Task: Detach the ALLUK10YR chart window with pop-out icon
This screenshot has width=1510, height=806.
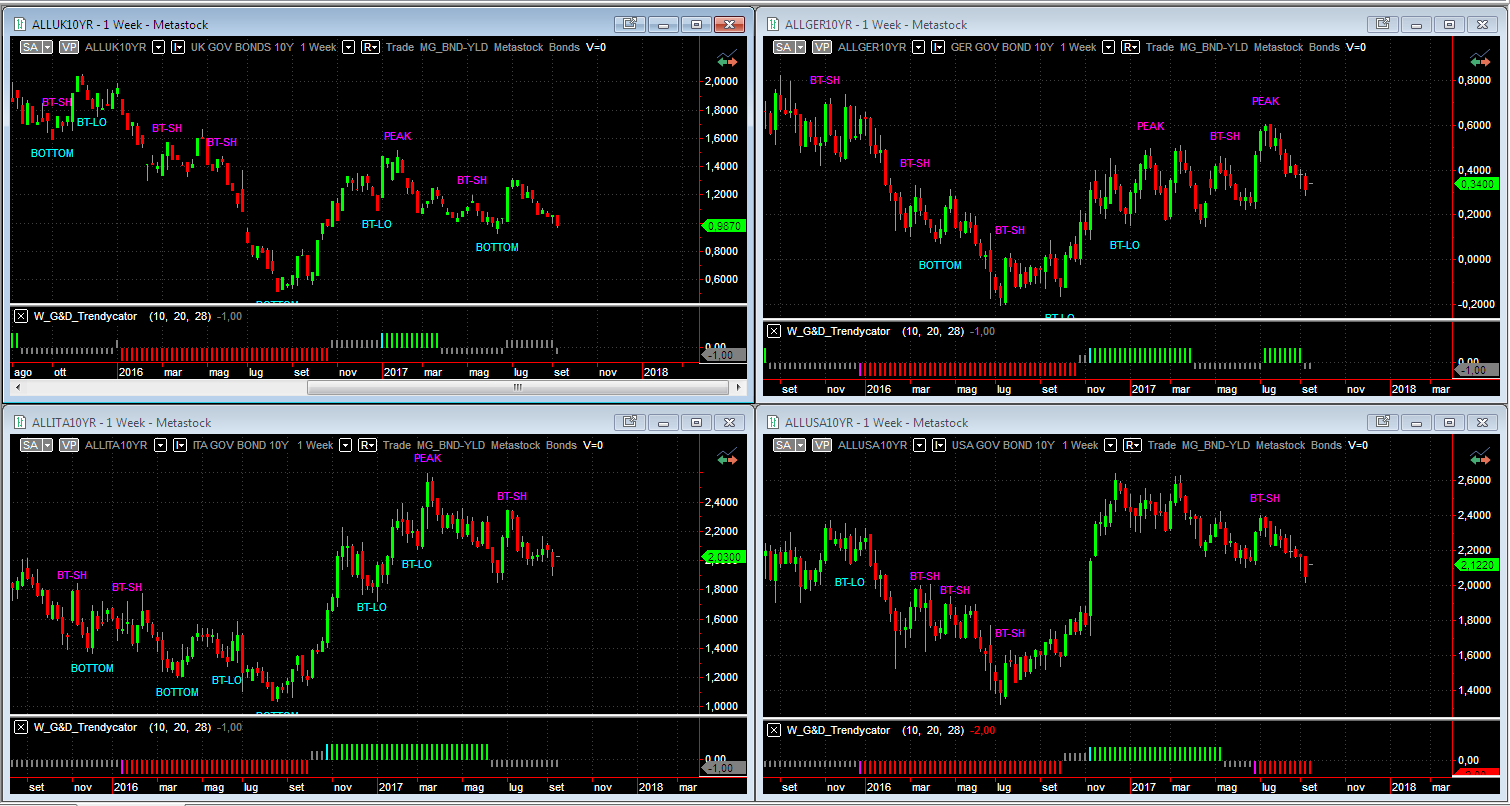Action: 630,24
